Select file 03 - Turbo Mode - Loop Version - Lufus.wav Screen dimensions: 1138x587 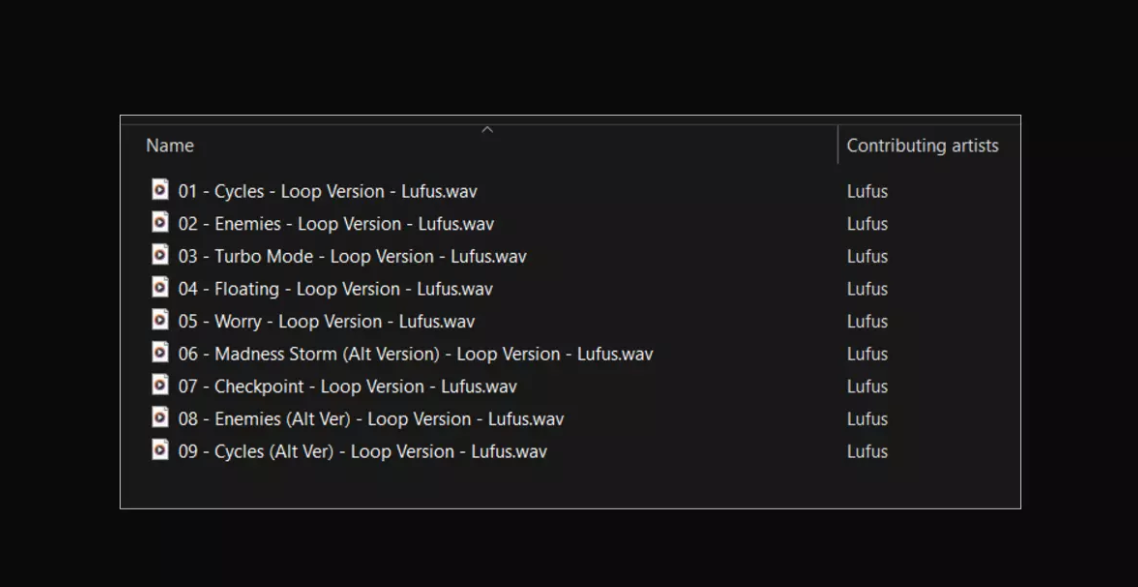tap(353, 257)
